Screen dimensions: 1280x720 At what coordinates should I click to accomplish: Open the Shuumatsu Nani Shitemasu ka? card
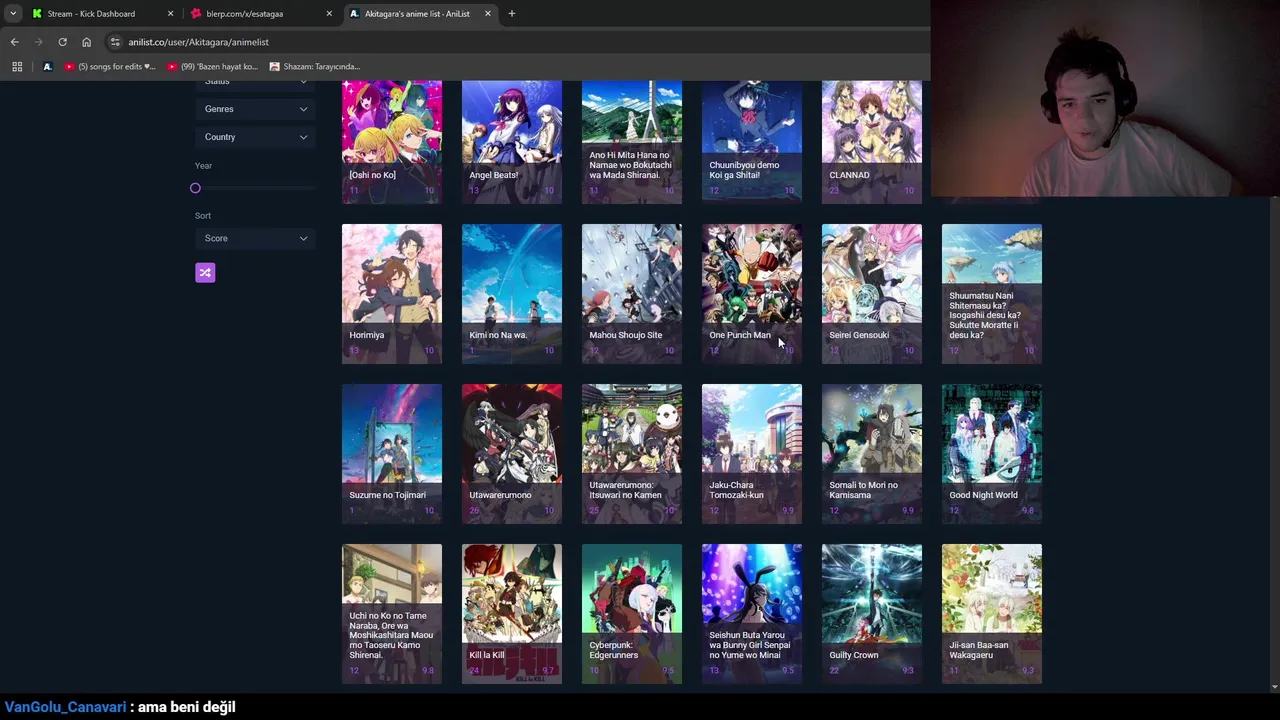(992, 294)
